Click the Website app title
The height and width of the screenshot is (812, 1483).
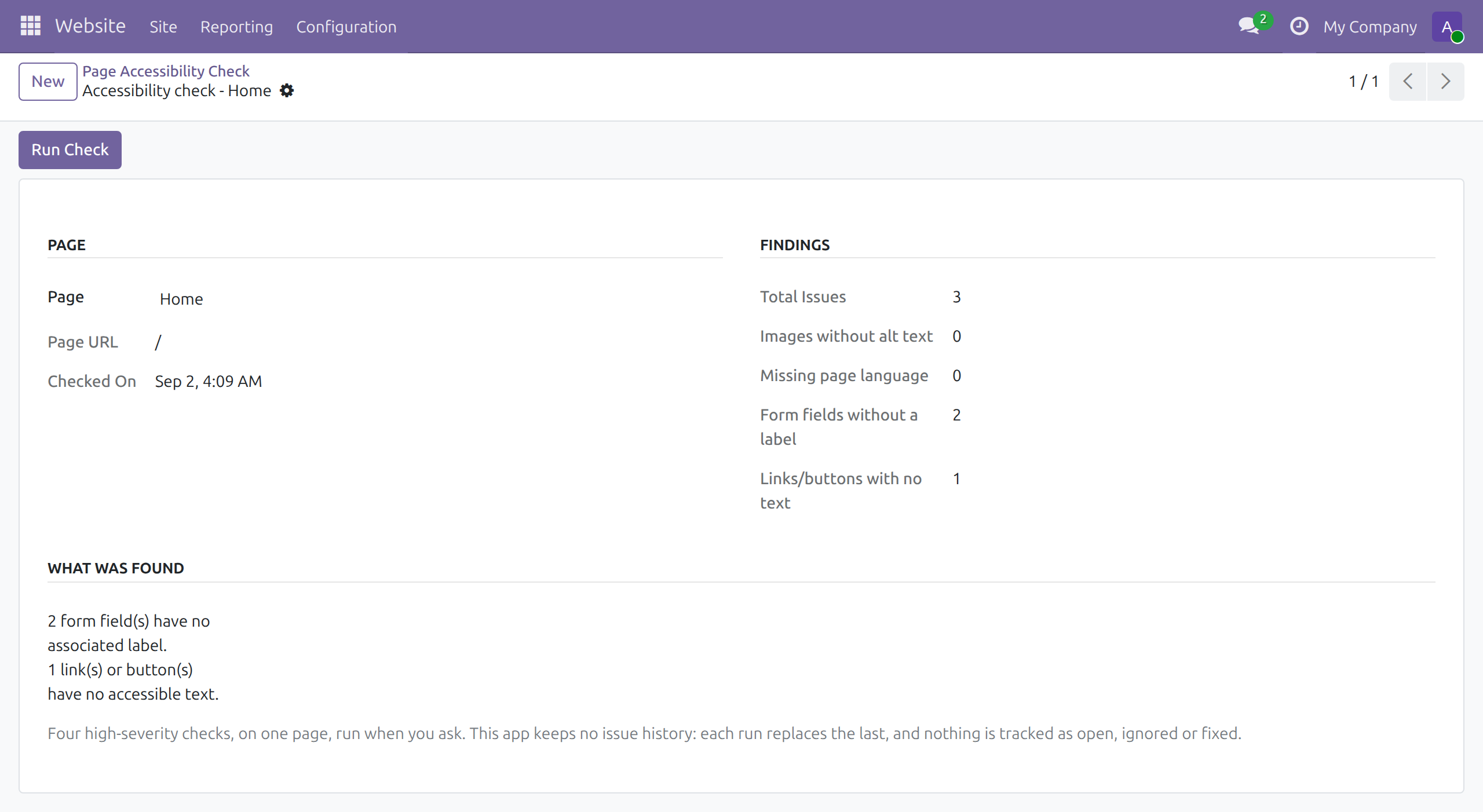coord(90,26)
